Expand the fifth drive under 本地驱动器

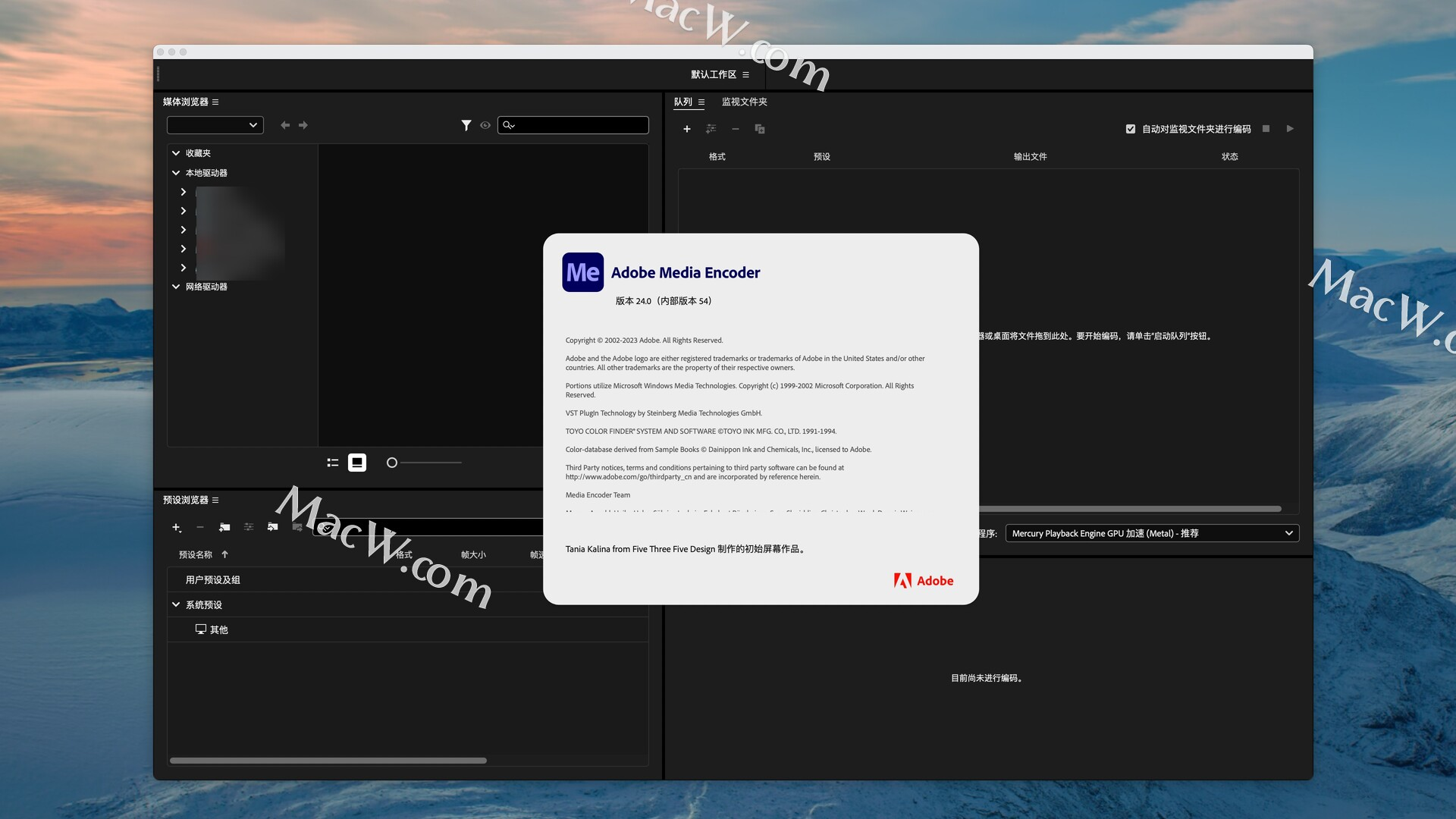(x=183, y=268)
